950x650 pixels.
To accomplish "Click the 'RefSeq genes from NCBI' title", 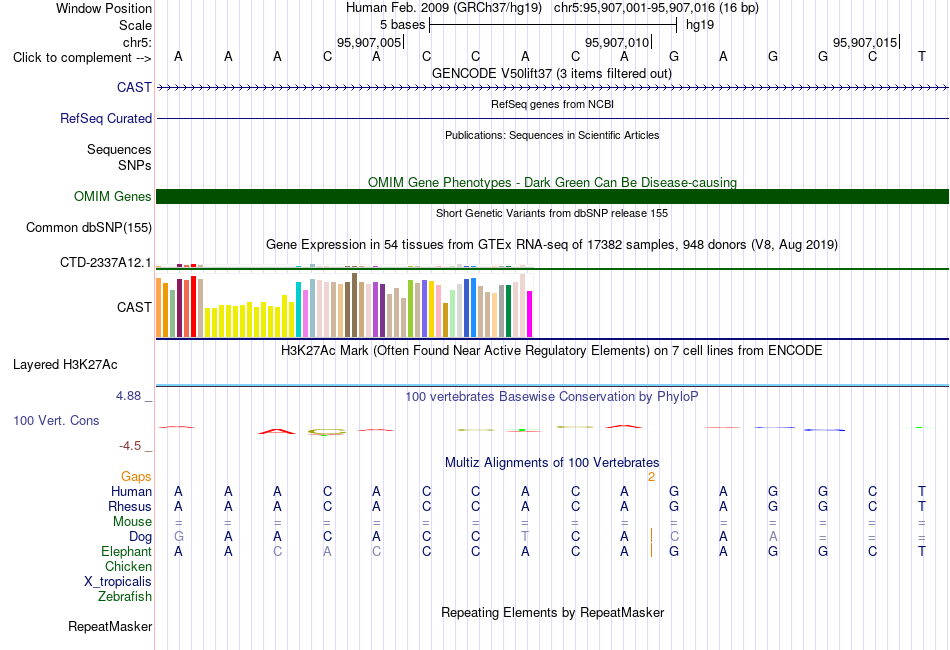I will (x=552, y=104).
